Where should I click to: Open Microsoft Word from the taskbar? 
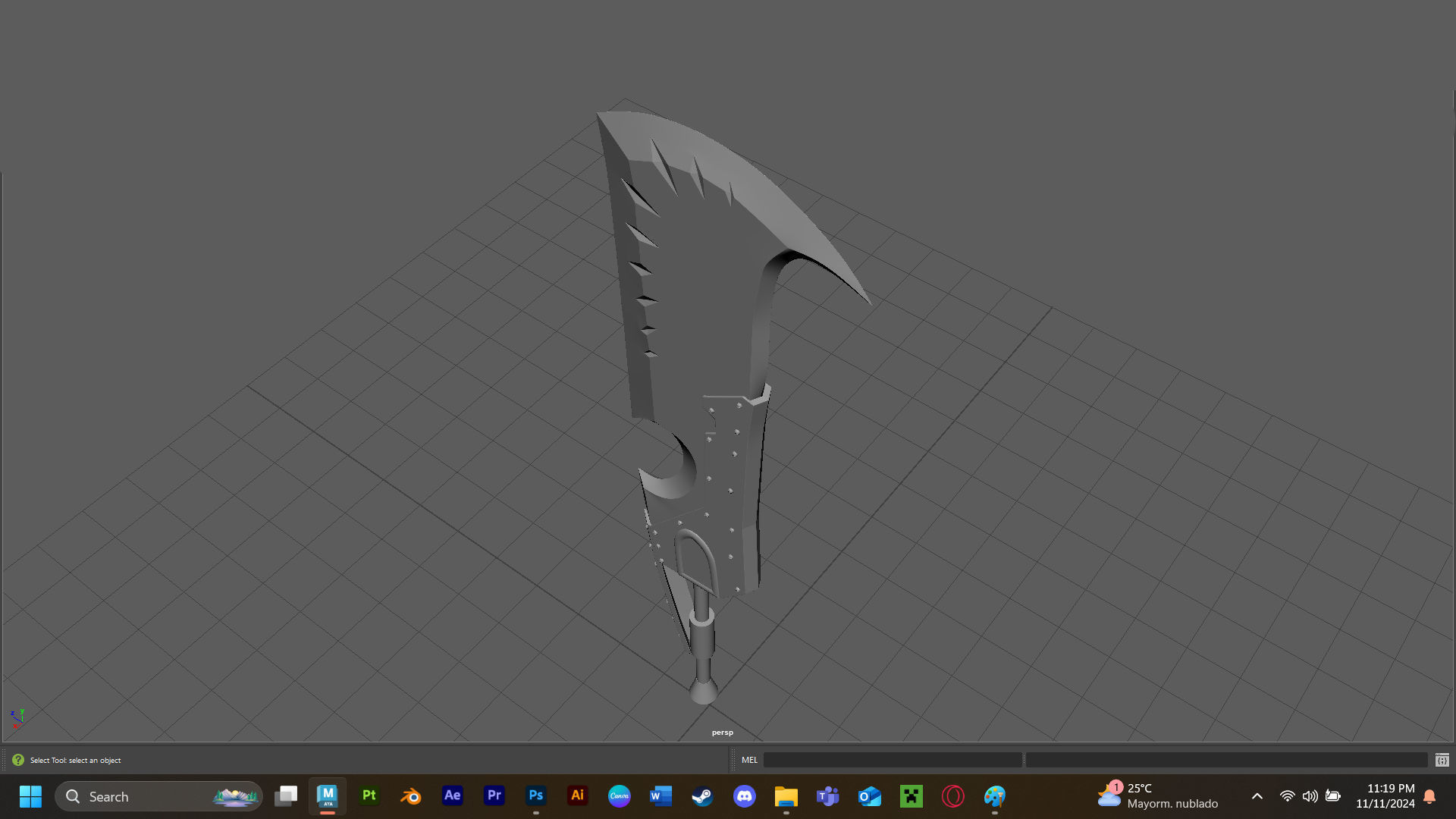(661, 796)
